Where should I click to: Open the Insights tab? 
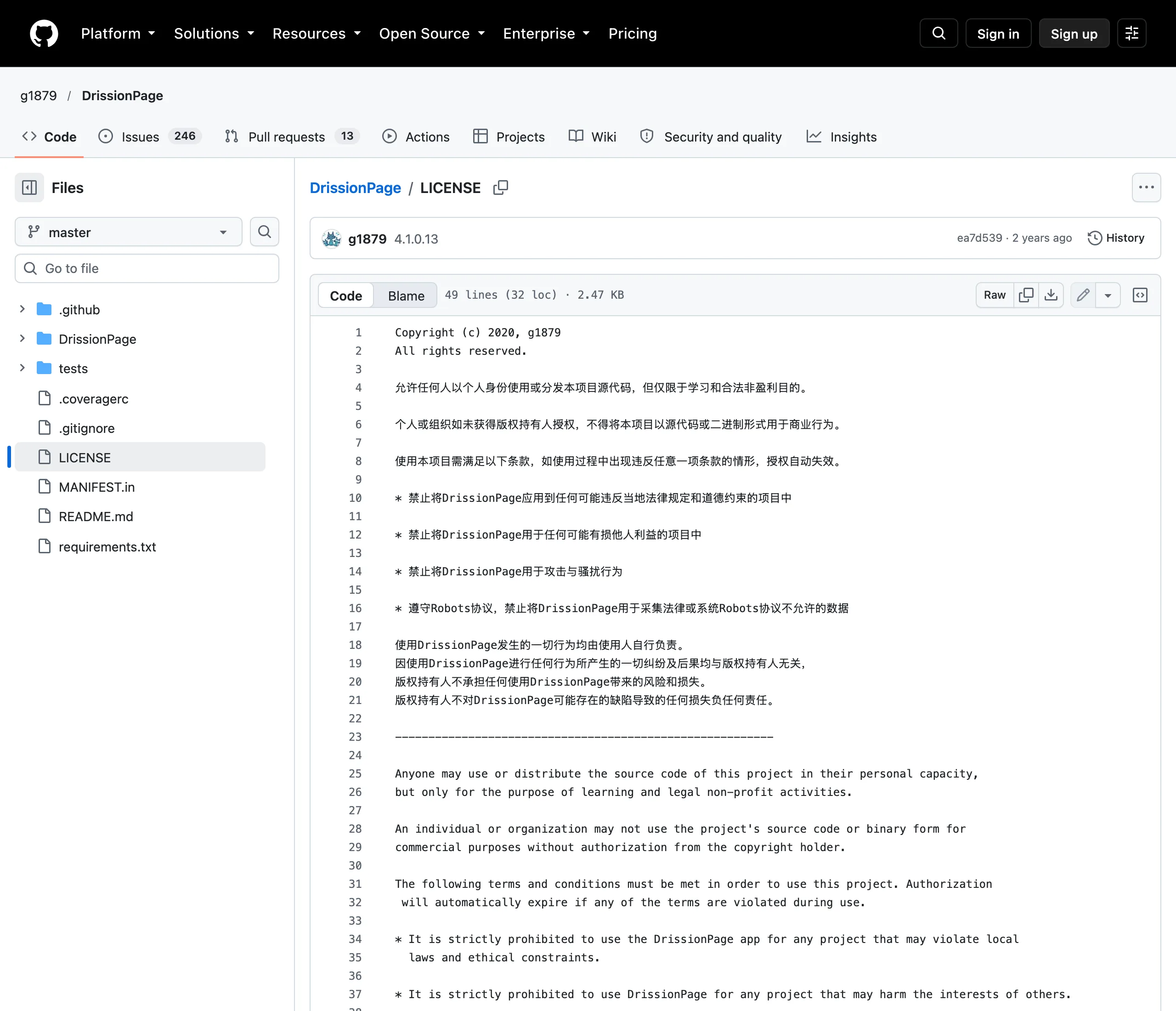(x=842, y=137)
